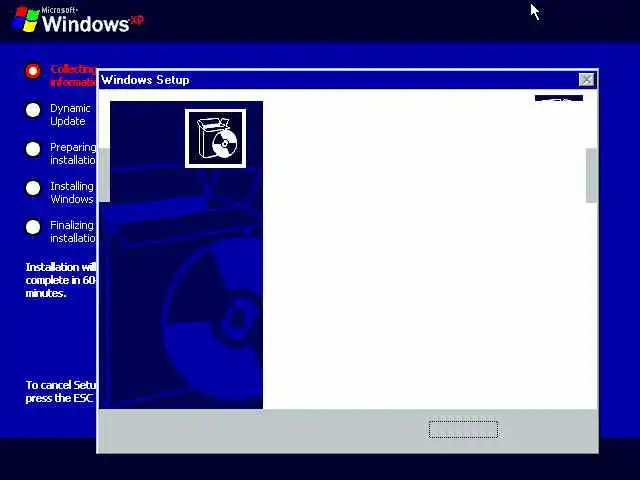Viewport: 640px width, 480px height.
Task: Click the 'To cancel Setup press ESC' text
Action: pyautogui.click(x=61, y=391)
